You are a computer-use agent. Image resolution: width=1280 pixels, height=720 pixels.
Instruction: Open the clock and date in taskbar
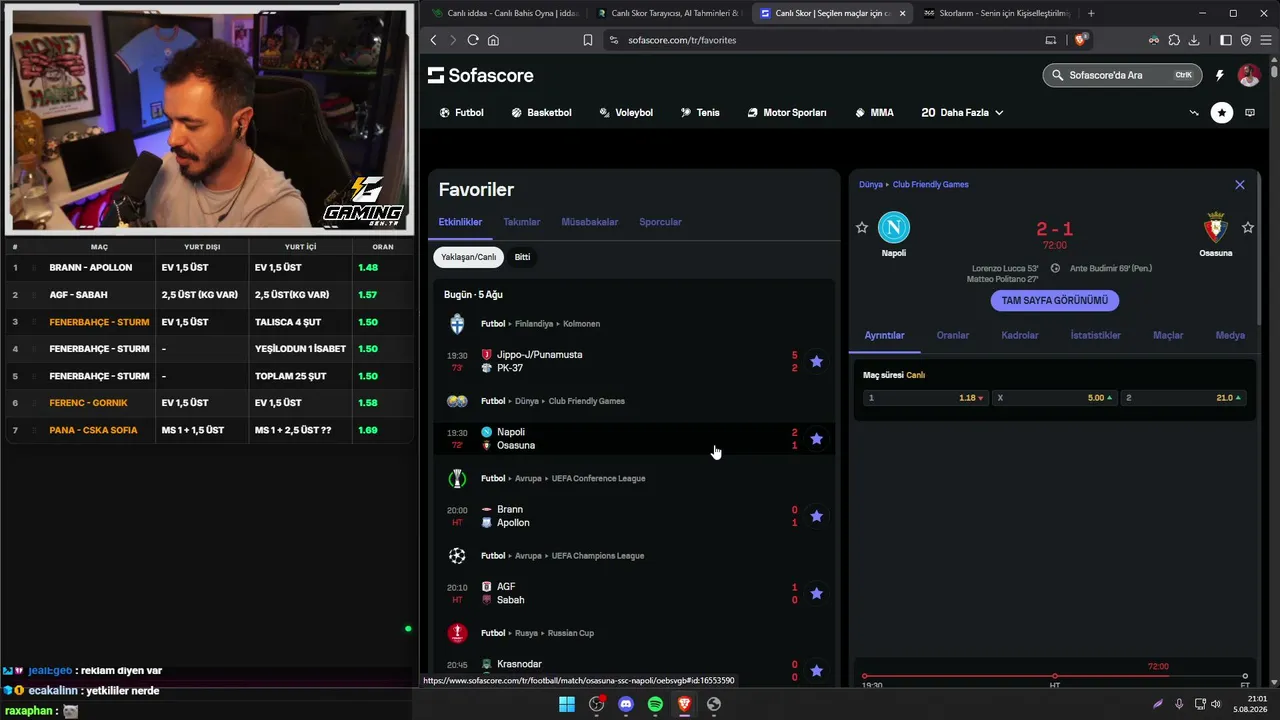pos(1251,704)
